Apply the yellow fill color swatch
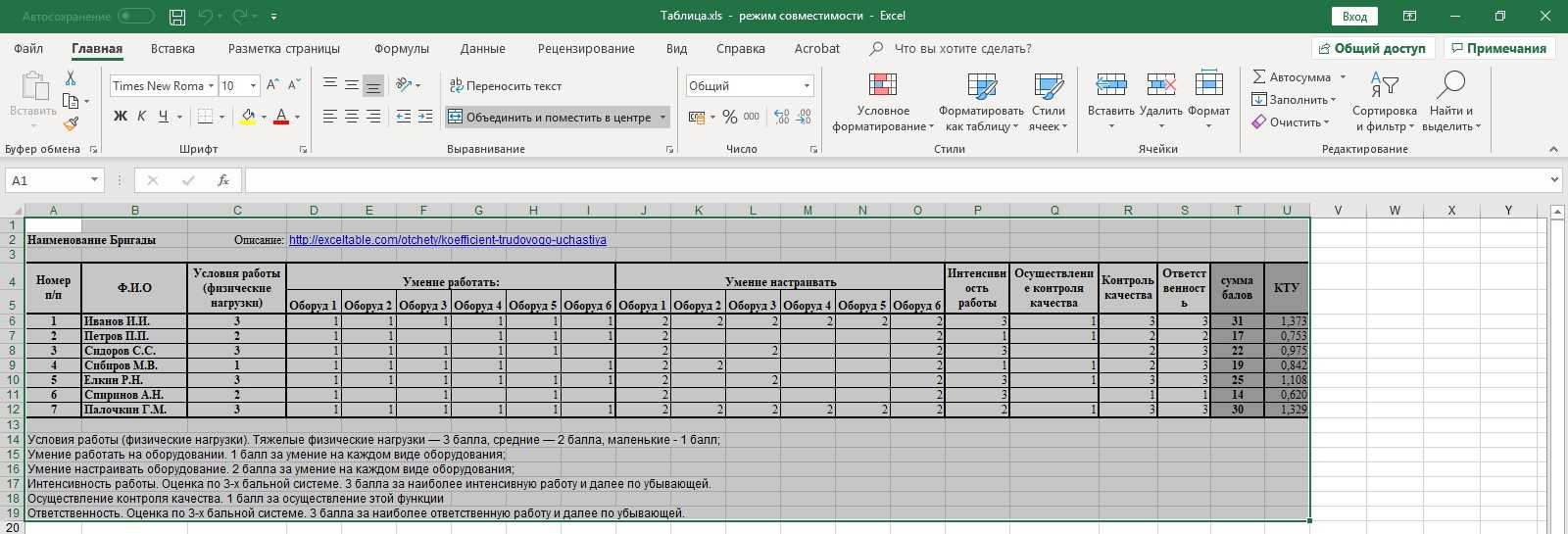The height and width of the screenshot is (534, 1568). (x=247, y=117)
